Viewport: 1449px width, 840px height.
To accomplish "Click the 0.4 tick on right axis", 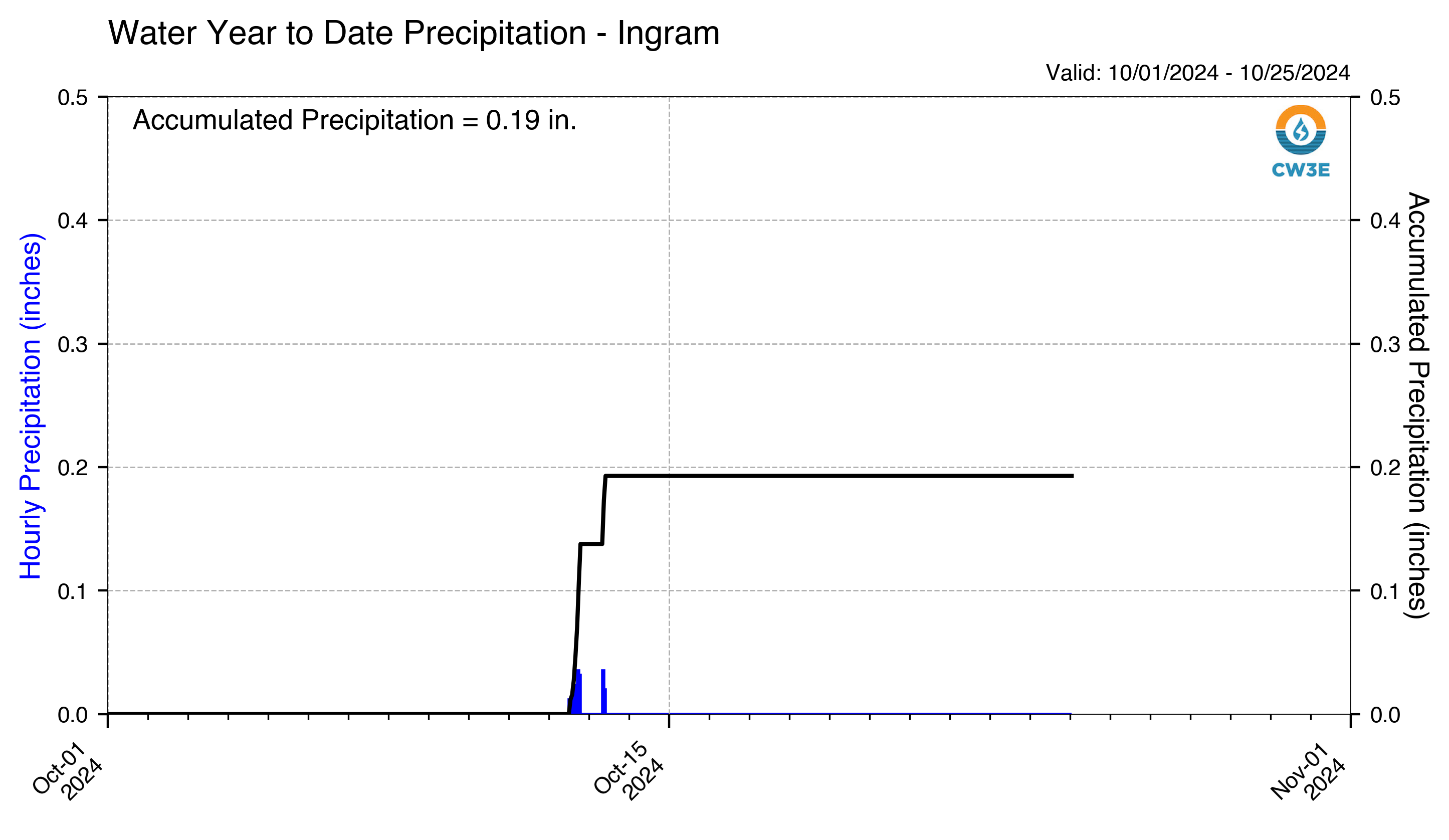I will 1385,220.
